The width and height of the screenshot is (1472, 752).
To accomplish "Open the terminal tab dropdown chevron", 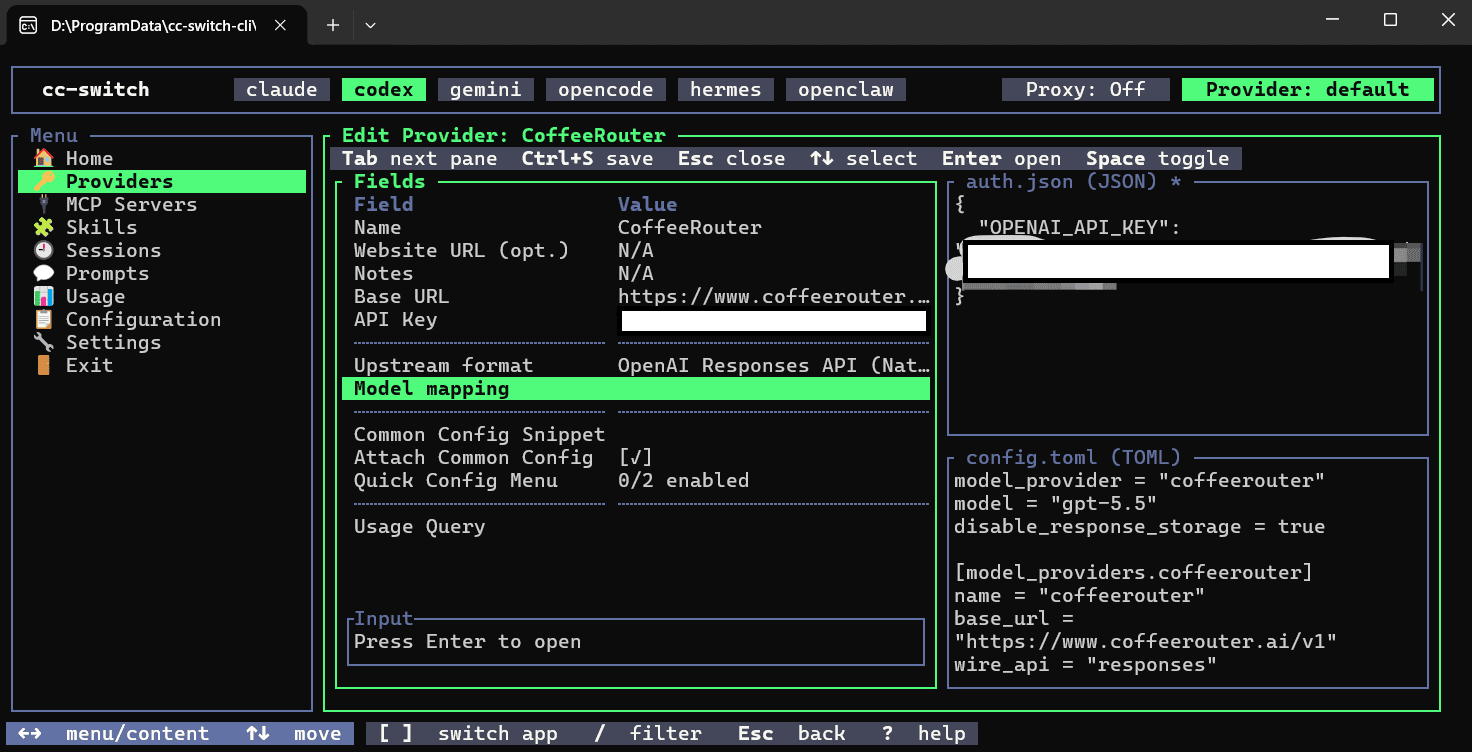I will [370, 25].
